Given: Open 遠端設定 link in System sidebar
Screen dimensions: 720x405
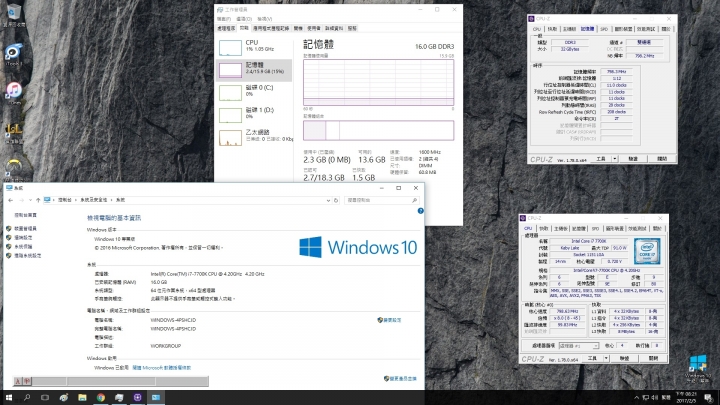Looking at the screenshot, I should click(23, 237).
